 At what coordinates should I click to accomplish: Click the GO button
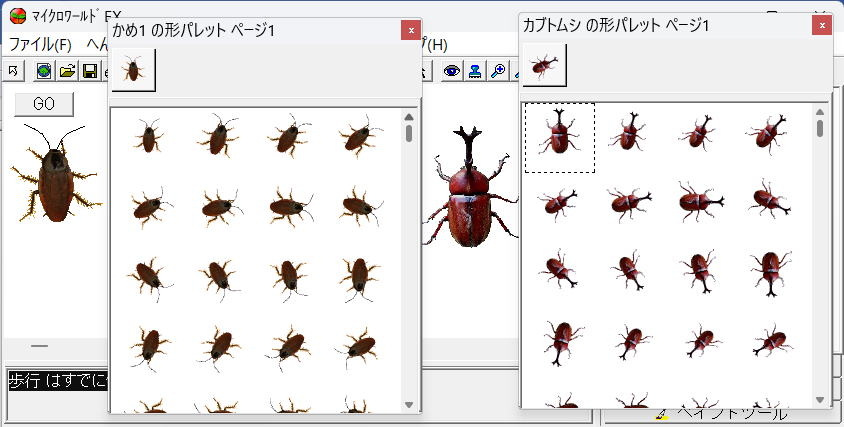[x=44, y=103]
